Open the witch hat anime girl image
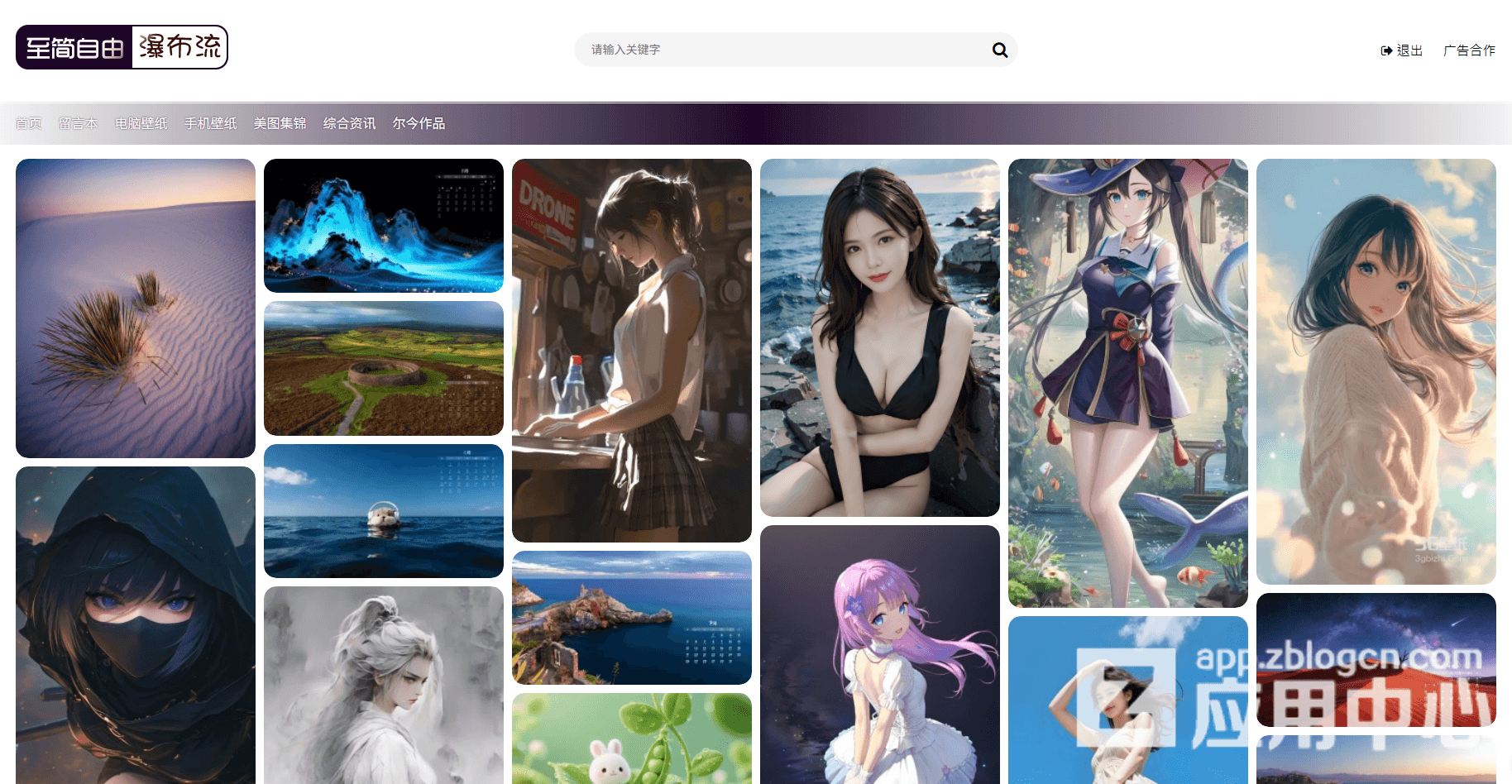This screenshot has width=1512, height=784. [x=1128, y=382]
